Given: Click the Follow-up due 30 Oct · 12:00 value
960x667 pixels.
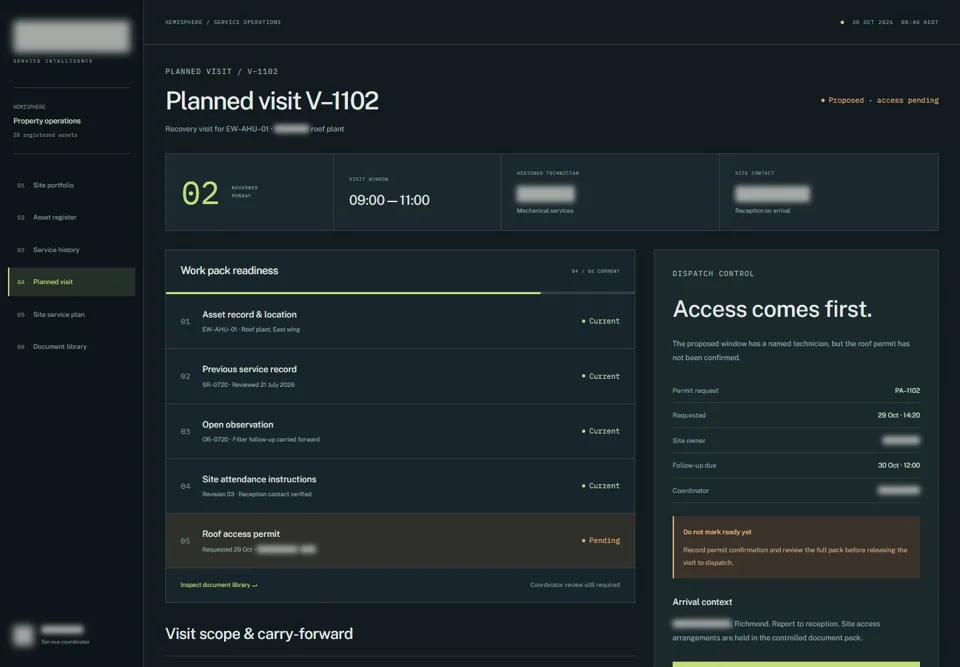Looking at the screenshot, I should tap(898, 465).
